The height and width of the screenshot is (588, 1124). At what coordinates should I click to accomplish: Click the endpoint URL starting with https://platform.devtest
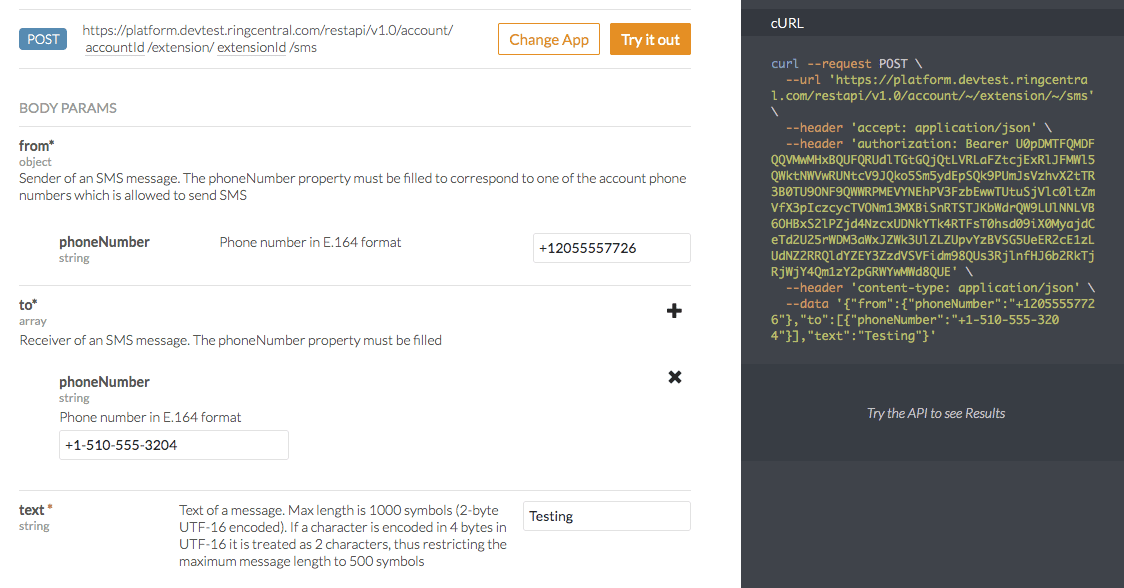click(x=267, y=31)
